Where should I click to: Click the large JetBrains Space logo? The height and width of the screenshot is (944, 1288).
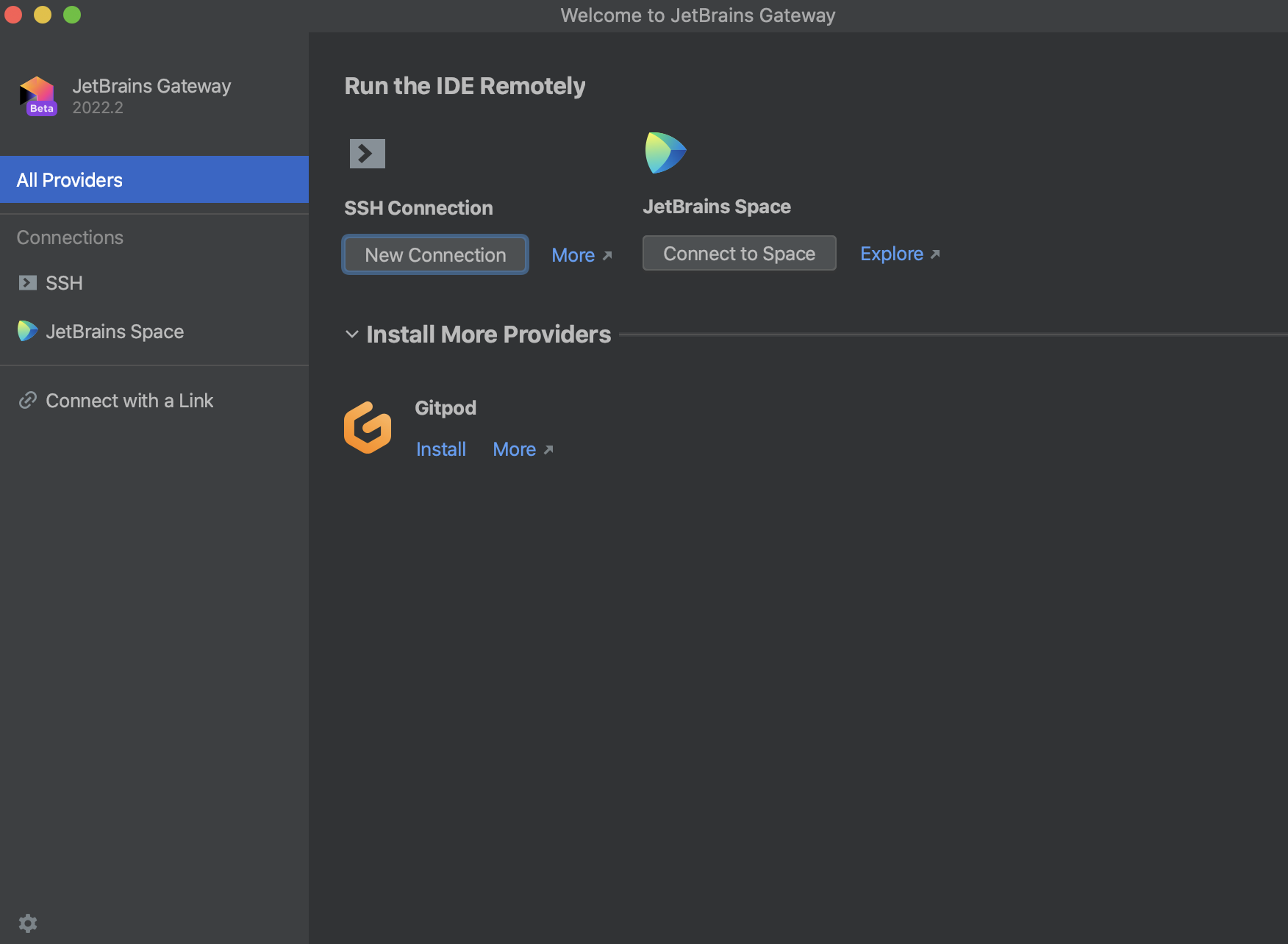tap(665, 153)
